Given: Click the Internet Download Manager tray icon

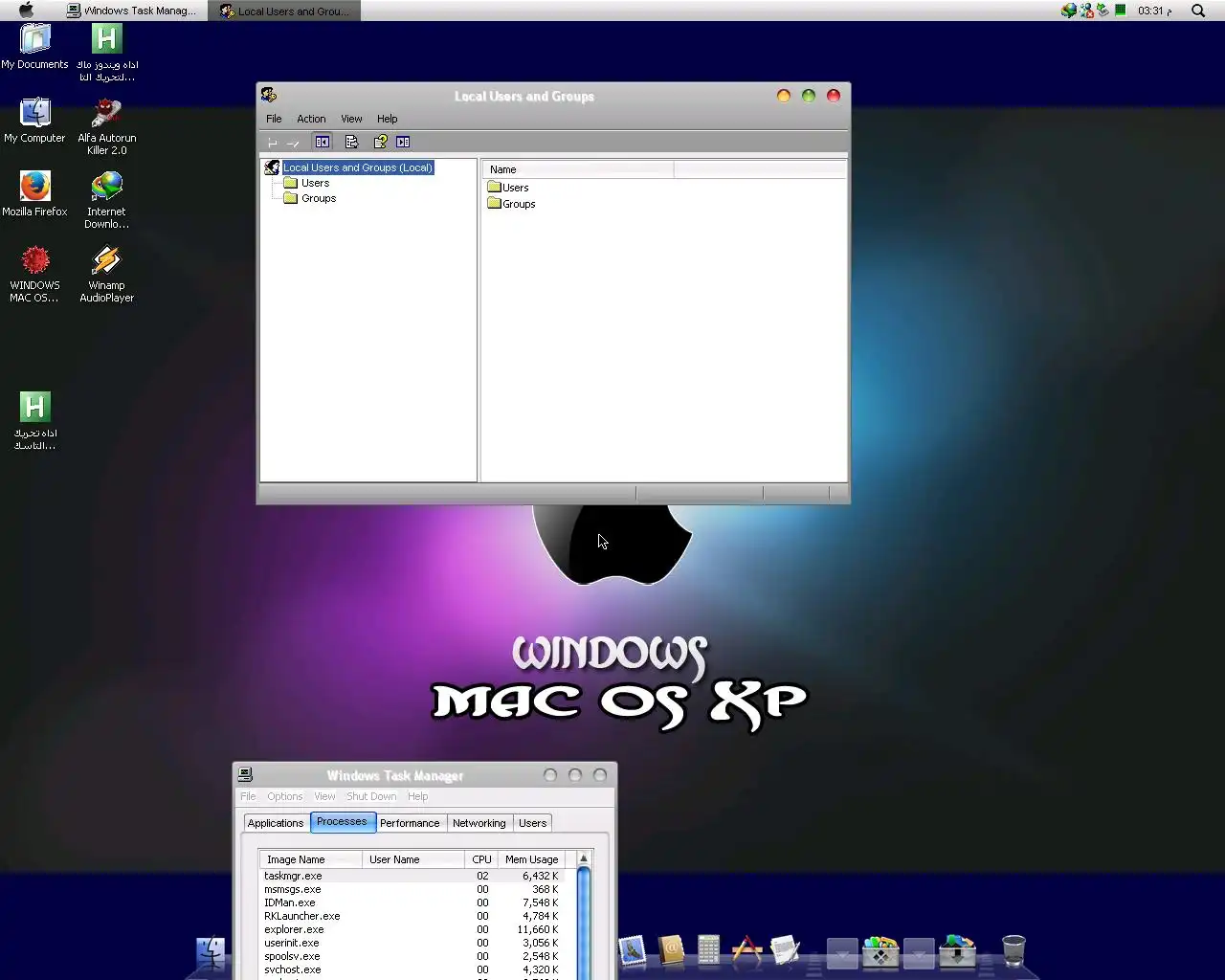Looking at the screenshot, I should 1069,11.
